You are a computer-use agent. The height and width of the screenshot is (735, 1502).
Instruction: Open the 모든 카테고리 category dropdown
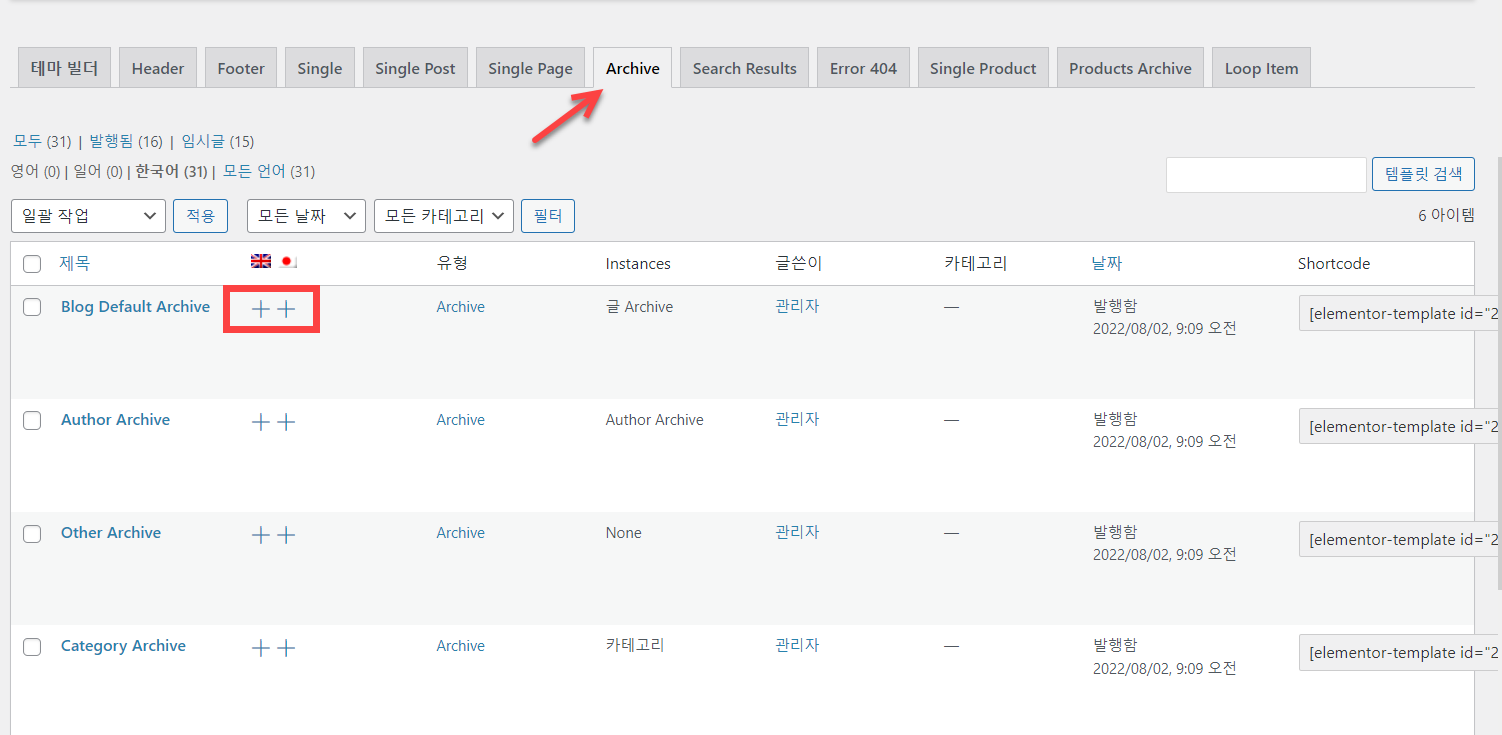pyautogui.click(x=444, y=216)
